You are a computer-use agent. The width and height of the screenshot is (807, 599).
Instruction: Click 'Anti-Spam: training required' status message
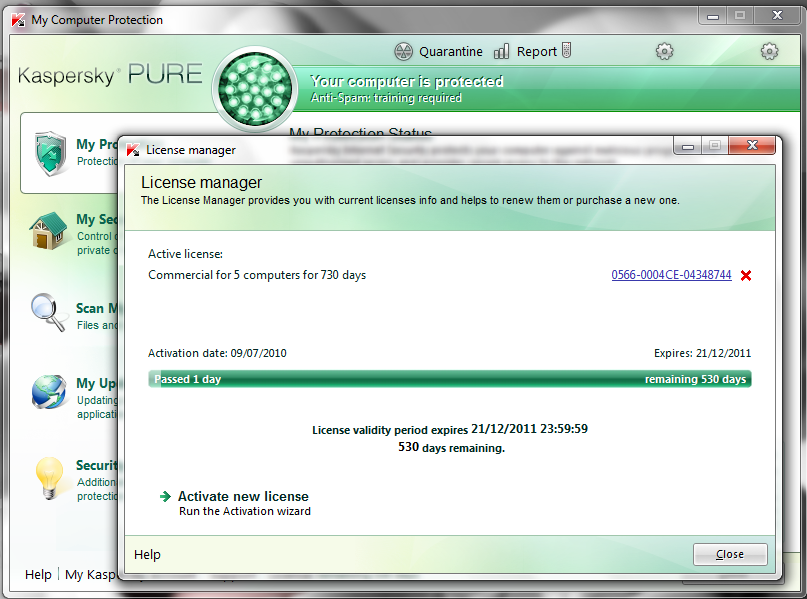(386, 98)
